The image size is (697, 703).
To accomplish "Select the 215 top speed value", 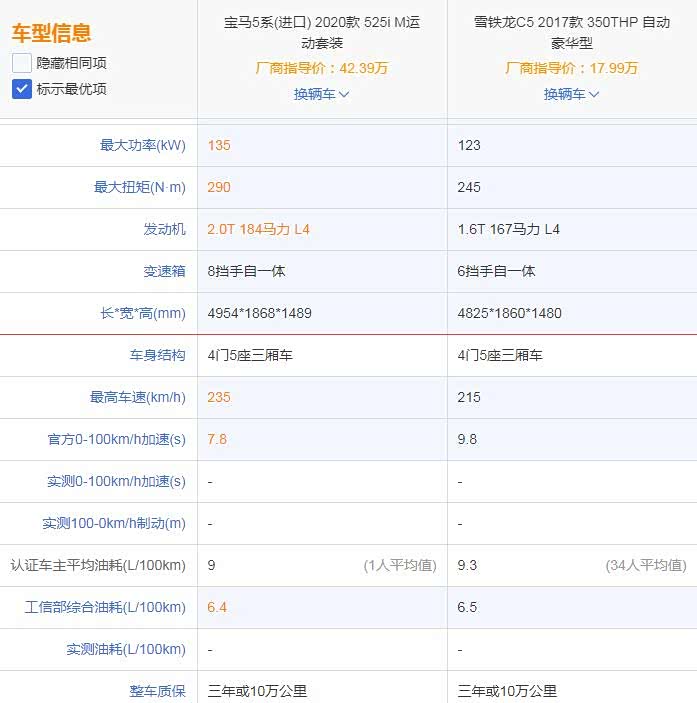I will pos(469,397).
